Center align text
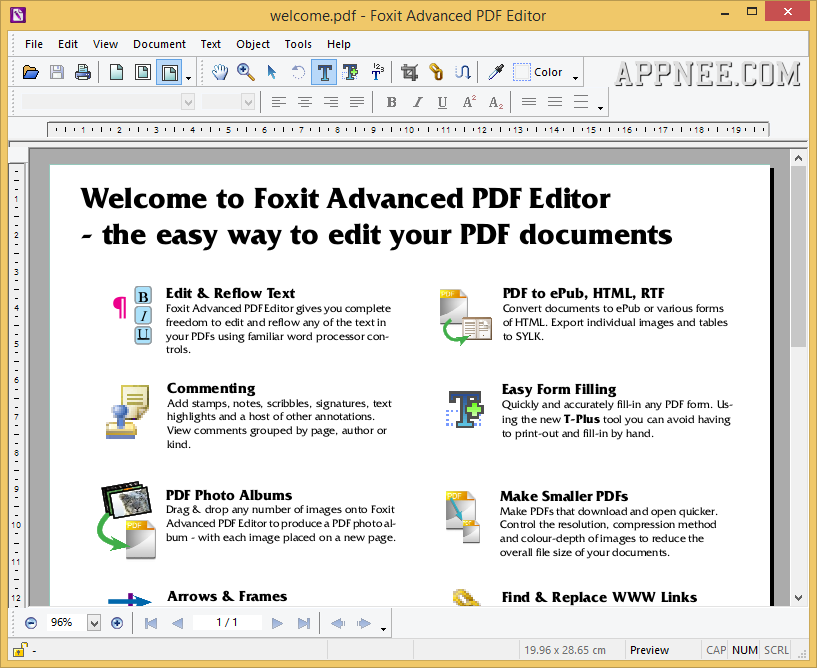 pos(305,102)
